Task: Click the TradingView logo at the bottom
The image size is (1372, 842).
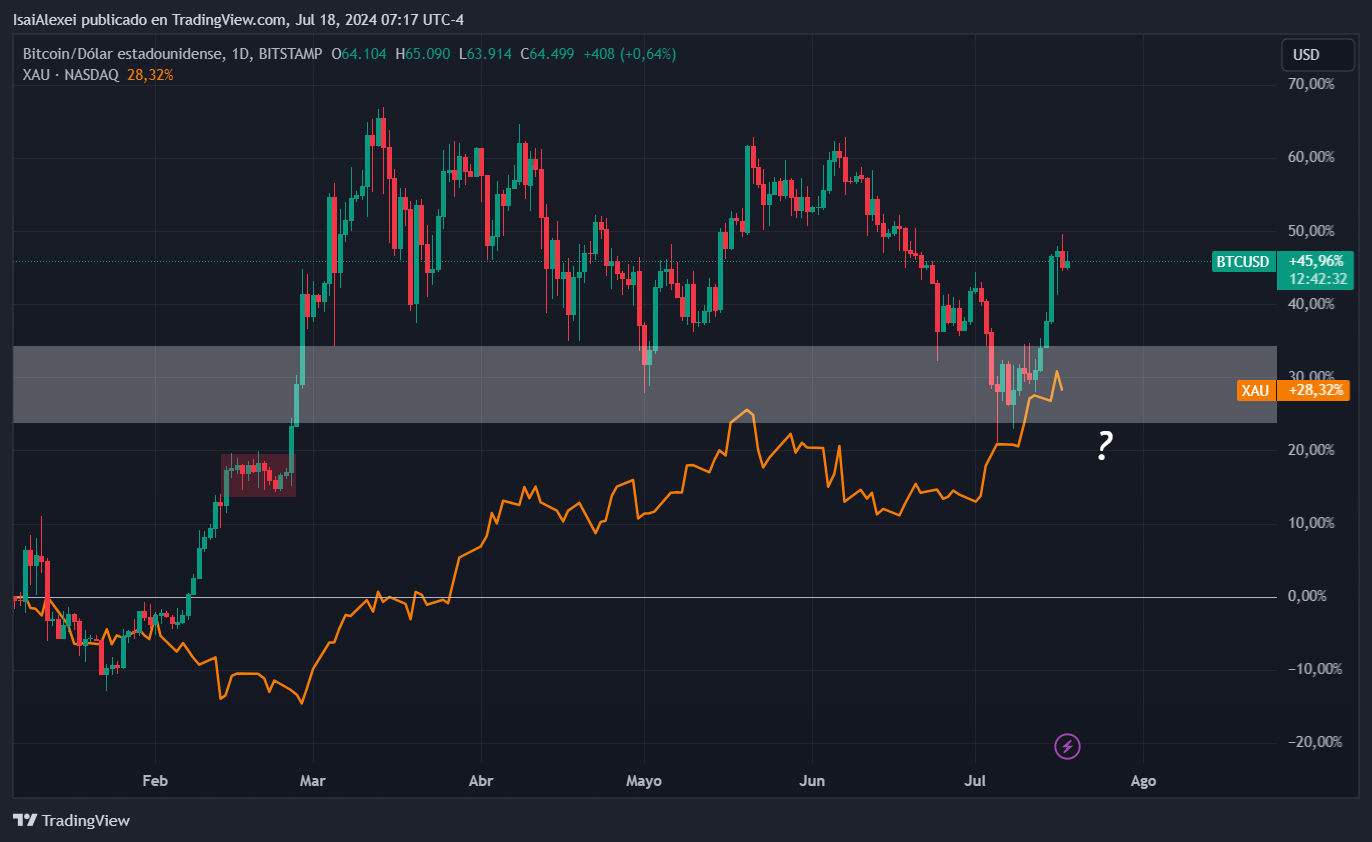Action: click(71, 821)
